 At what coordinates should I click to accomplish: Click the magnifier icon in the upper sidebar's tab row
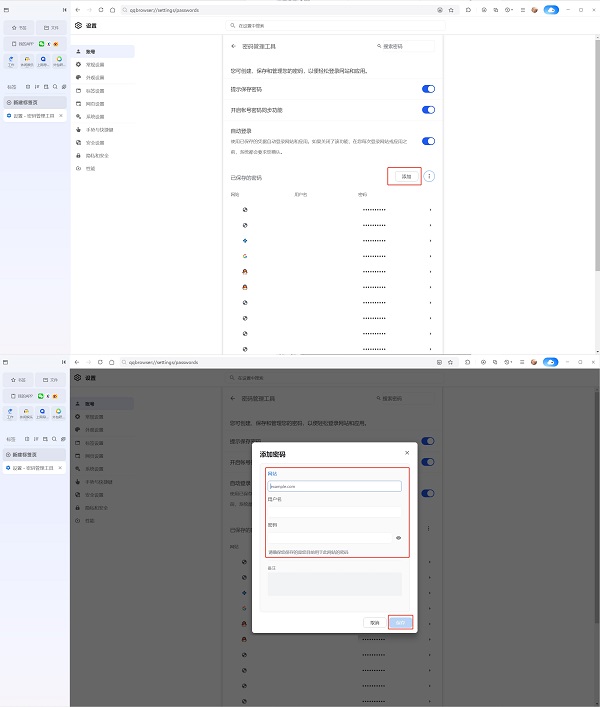[x=55, y=87]
